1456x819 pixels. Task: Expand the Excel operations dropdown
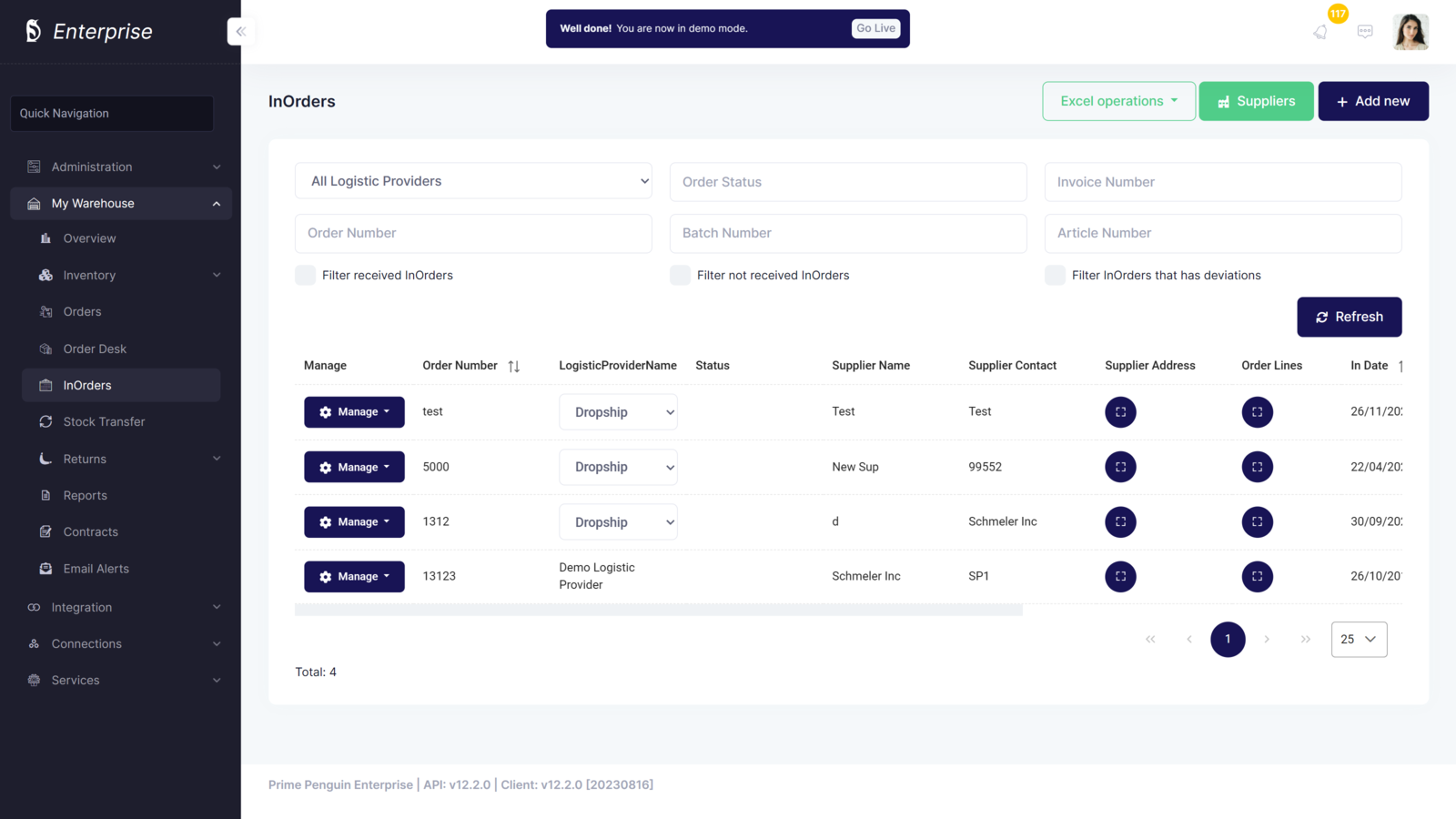pos(1118,101)
